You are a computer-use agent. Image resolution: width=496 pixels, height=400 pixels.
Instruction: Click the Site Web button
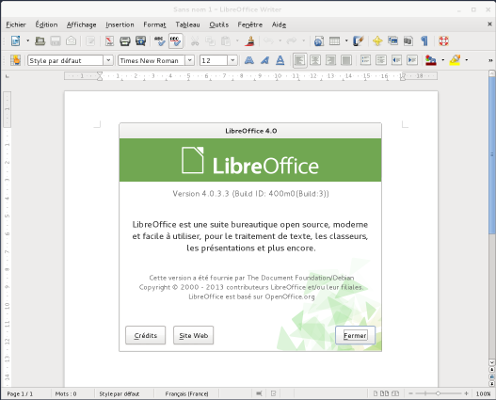193,335
